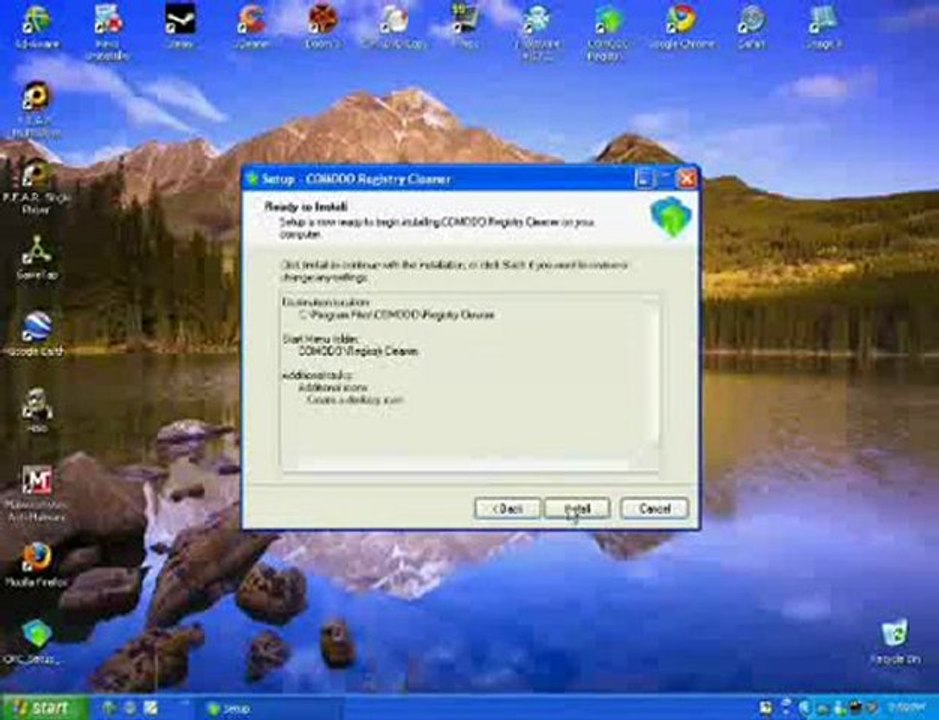Click the third Quick Launch icon
The width and height of the screenshot is (939, 720).
150,709
